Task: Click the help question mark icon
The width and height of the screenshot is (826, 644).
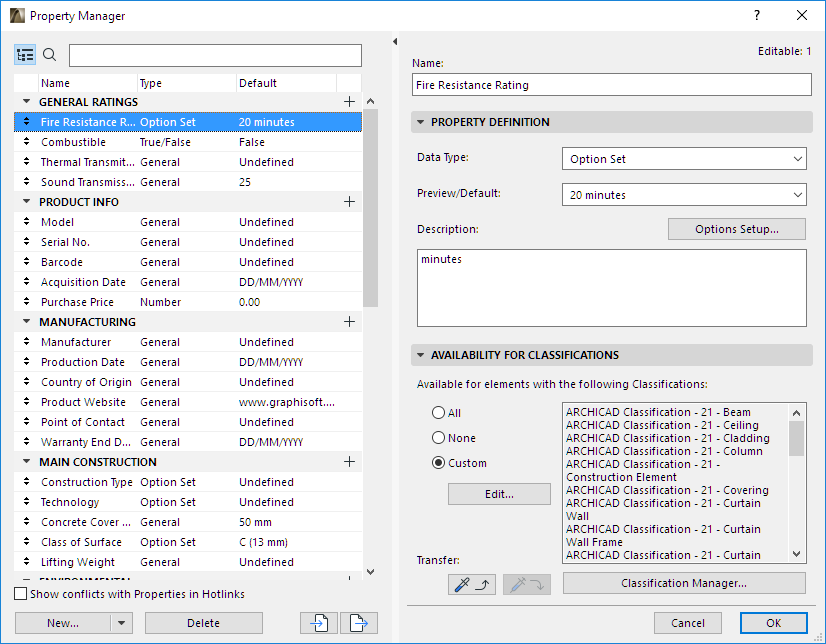Action: (x=757, y=15)
